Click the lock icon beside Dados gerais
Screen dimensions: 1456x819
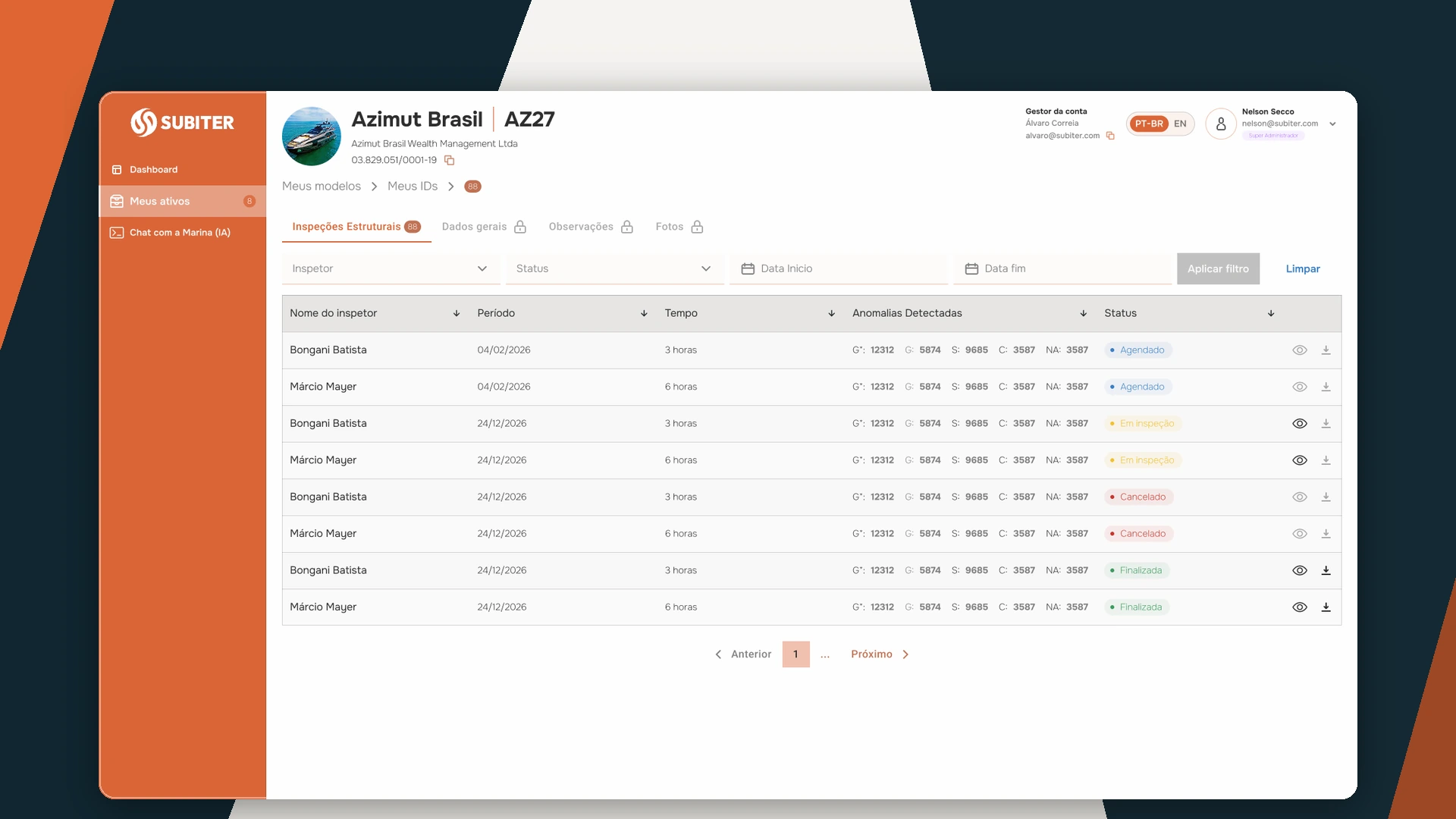tap(520, 227)
